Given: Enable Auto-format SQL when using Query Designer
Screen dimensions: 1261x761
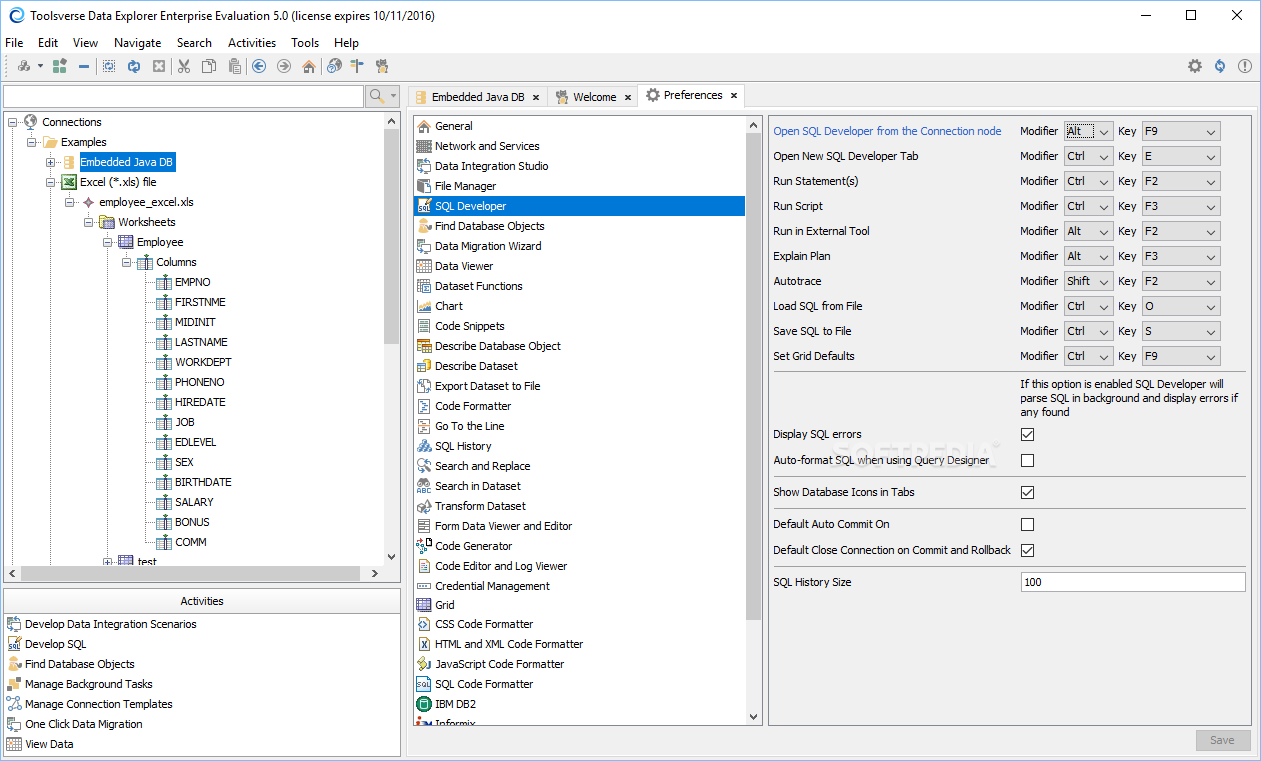Looking at the screenshot, I should coord(1027,461).
